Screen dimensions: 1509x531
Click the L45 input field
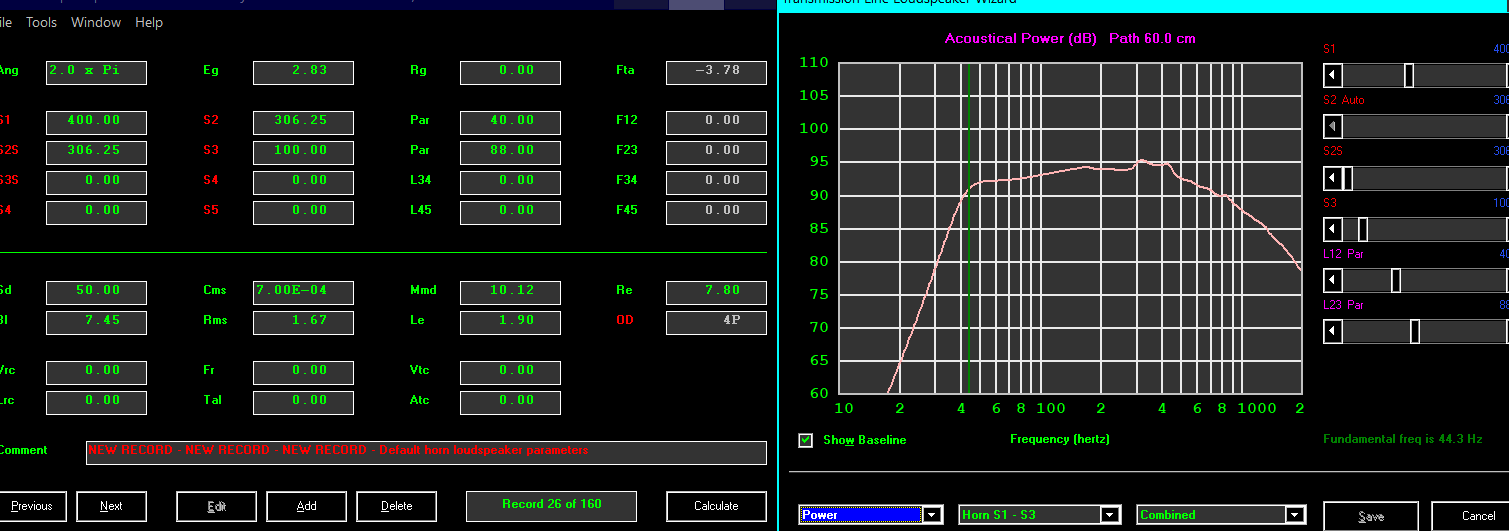click(x=510, y=212)
